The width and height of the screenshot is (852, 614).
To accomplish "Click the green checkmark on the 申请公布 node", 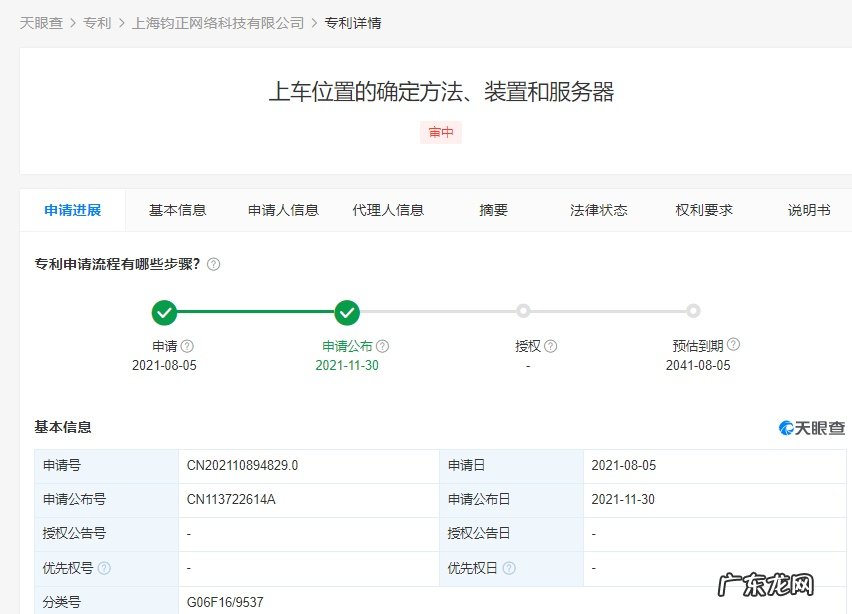I will (x=347, y=312).
